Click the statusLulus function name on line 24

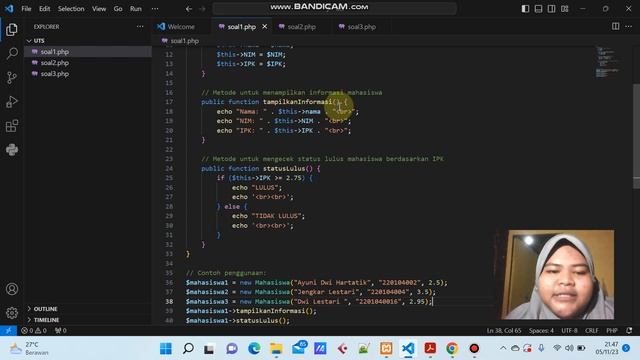pos(284,169)
